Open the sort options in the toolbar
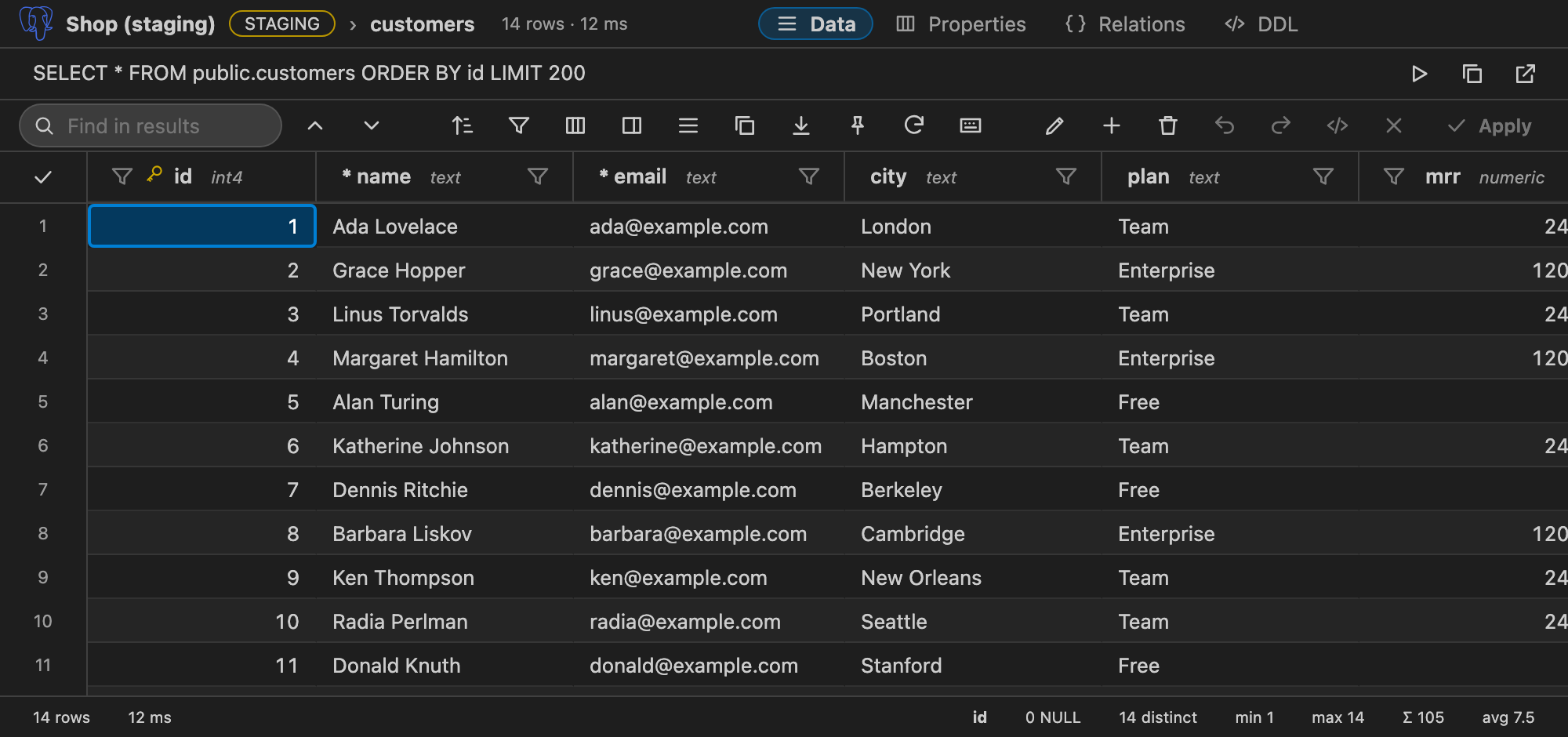This screenshot has height=737, width=1568. pyautogui.click(x=463, y=125)
